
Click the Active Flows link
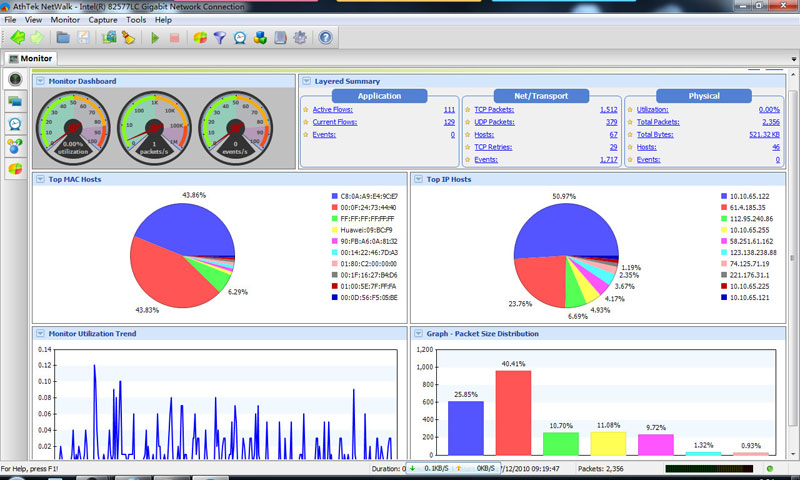[x=333, y=109]
